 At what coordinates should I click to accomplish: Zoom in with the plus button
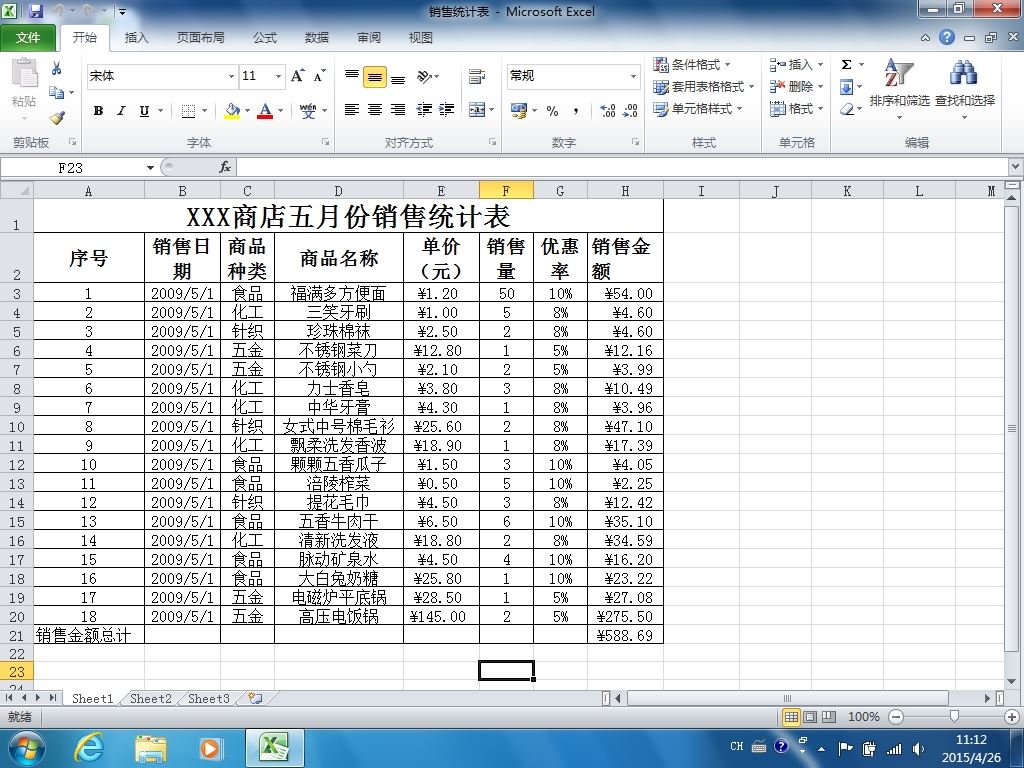[1012, 717]
